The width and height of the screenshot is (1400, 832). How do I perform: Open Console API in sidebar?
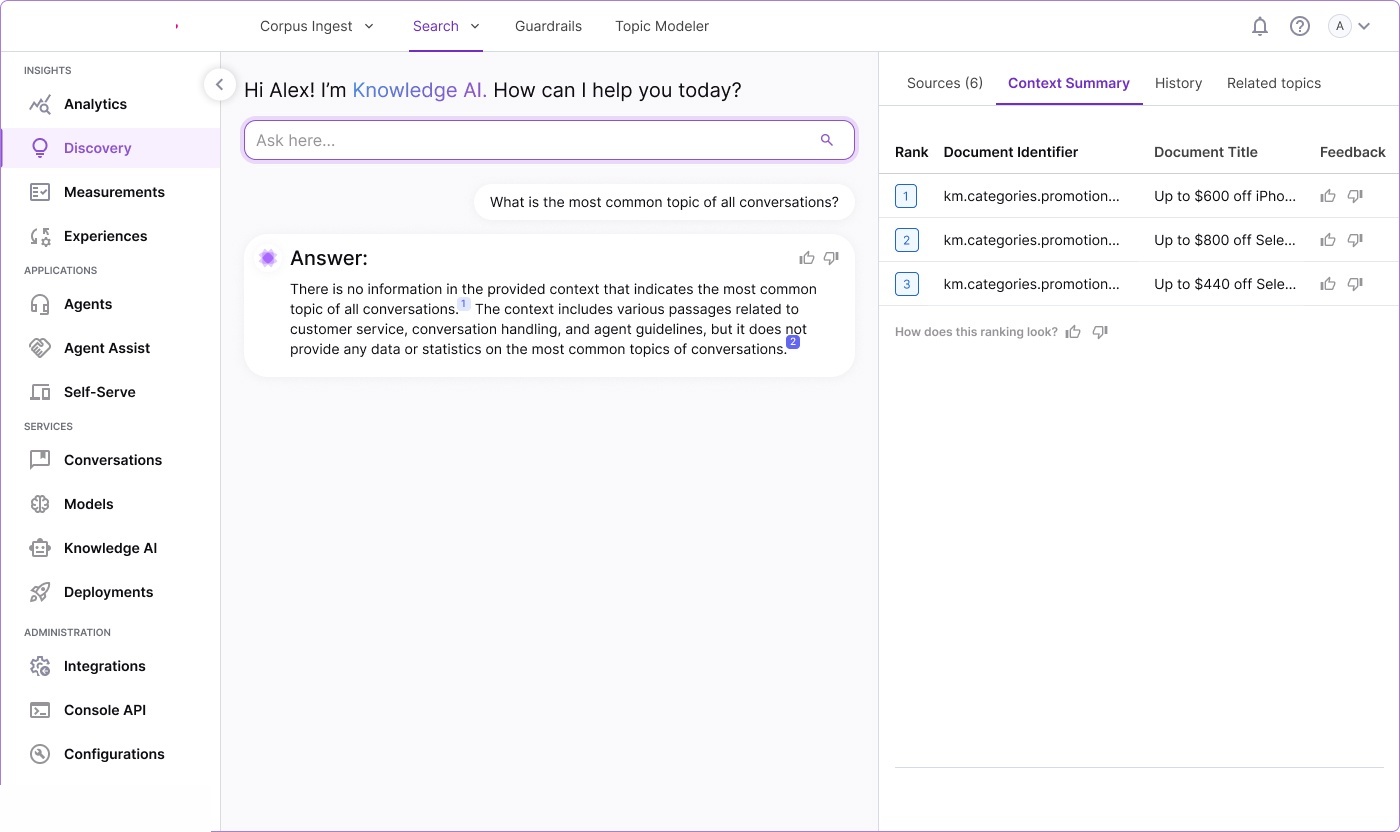click(x=104, y=710)
